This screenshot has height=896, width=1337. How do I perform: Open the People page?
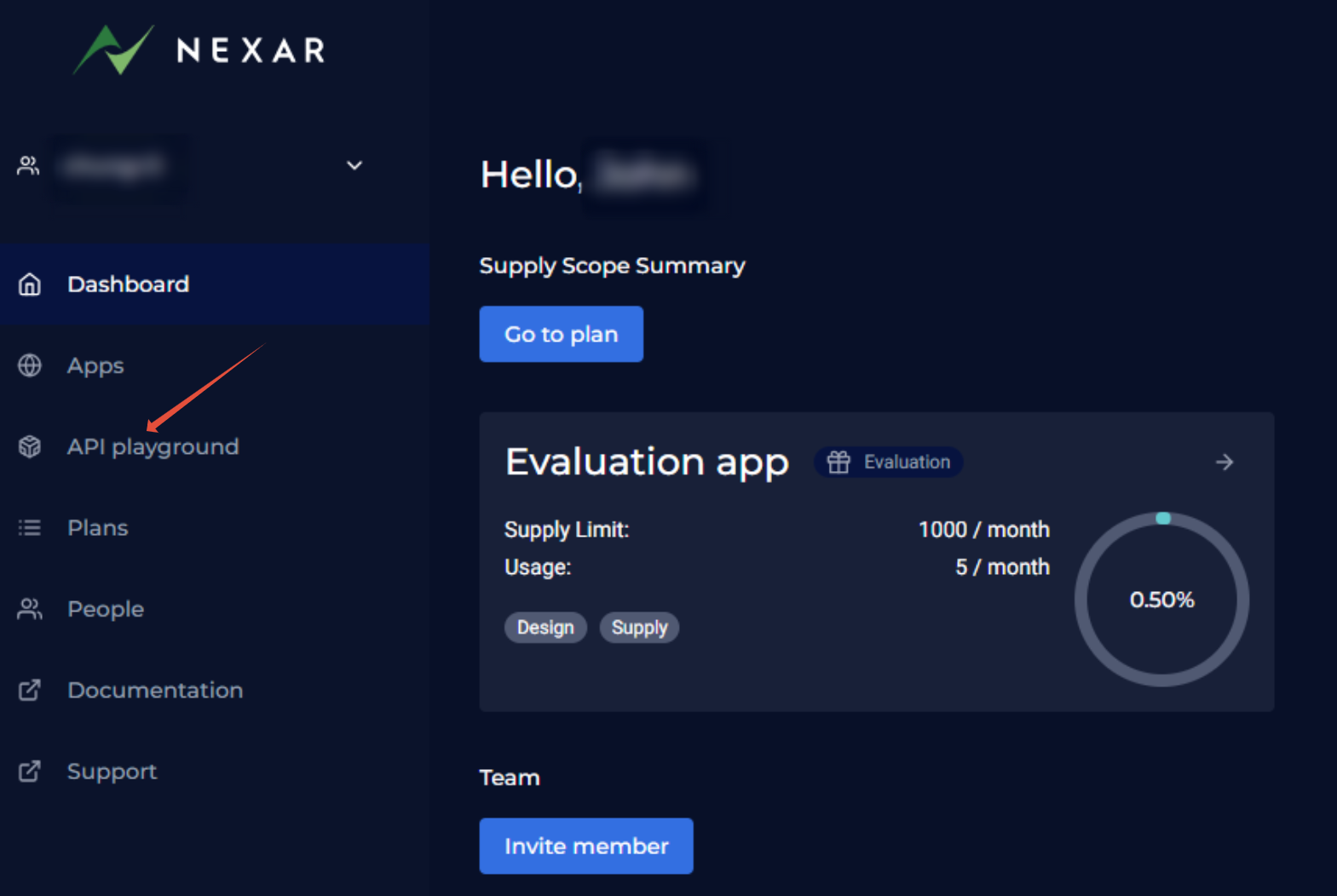(x=106, y=609)
